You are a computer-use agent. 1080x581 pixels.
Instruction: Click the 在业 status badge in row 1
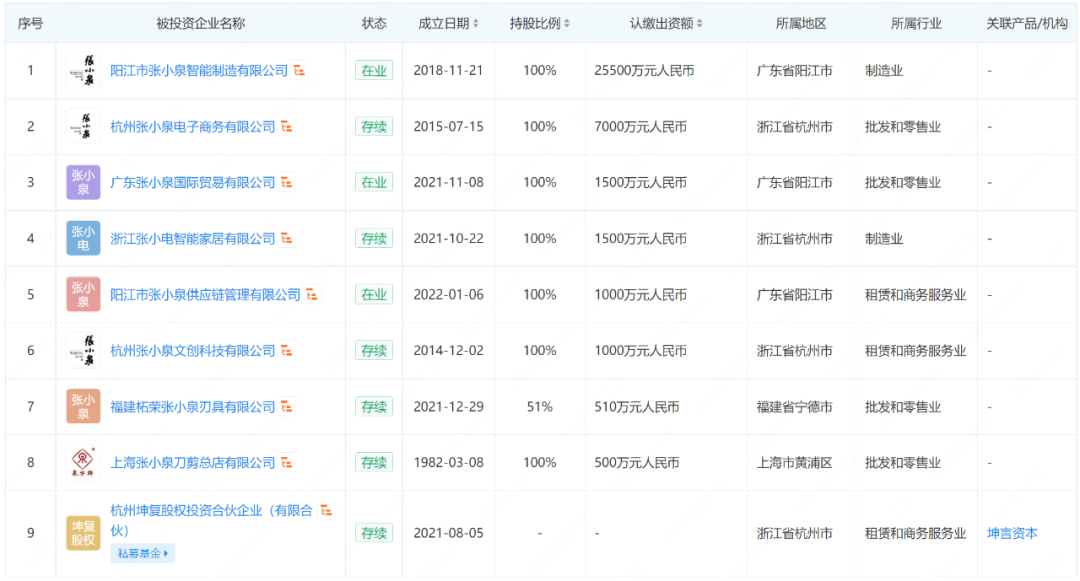(374, 71)
